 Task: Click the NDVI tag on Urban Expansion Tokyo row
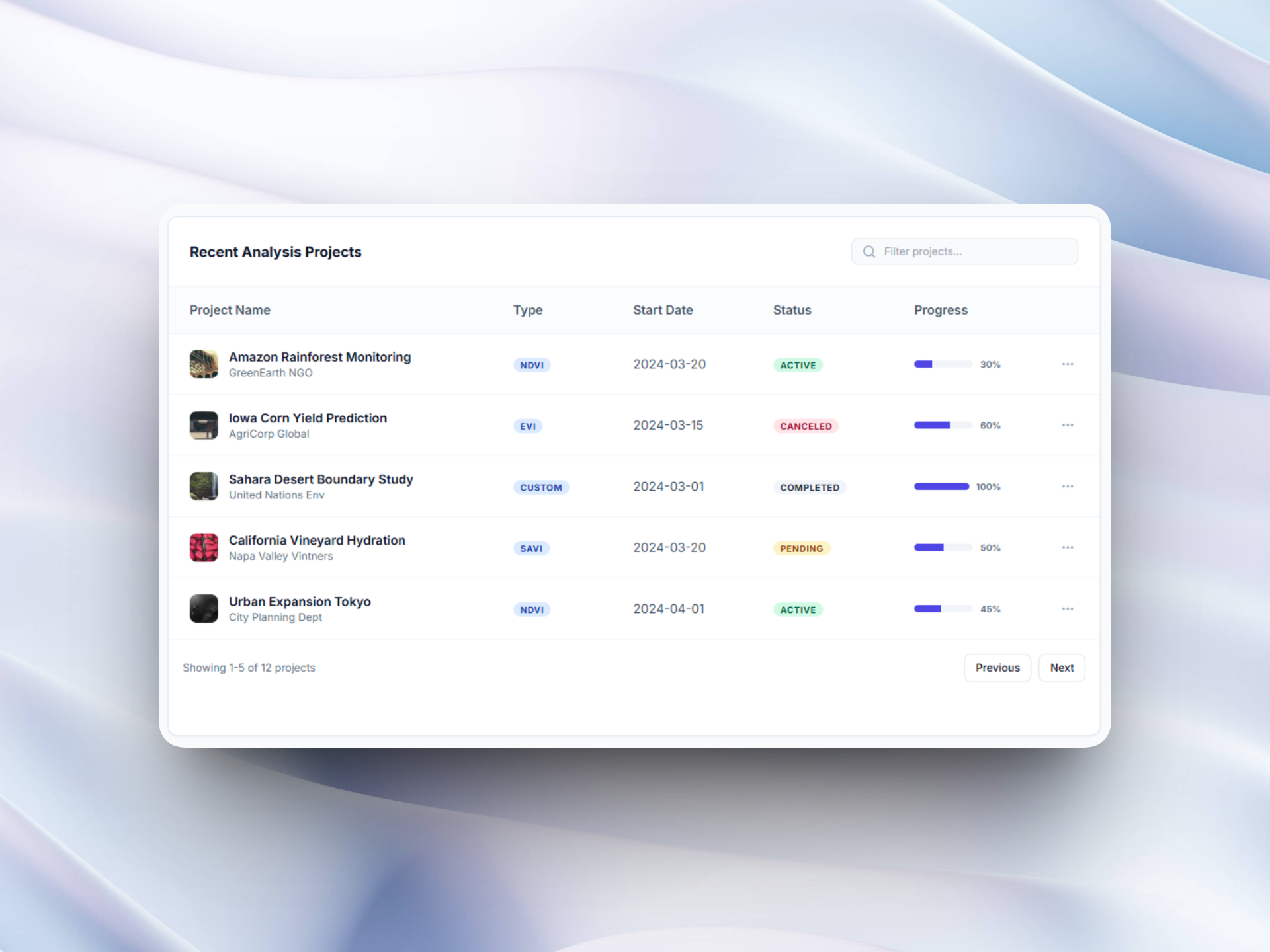coord(532,610)
